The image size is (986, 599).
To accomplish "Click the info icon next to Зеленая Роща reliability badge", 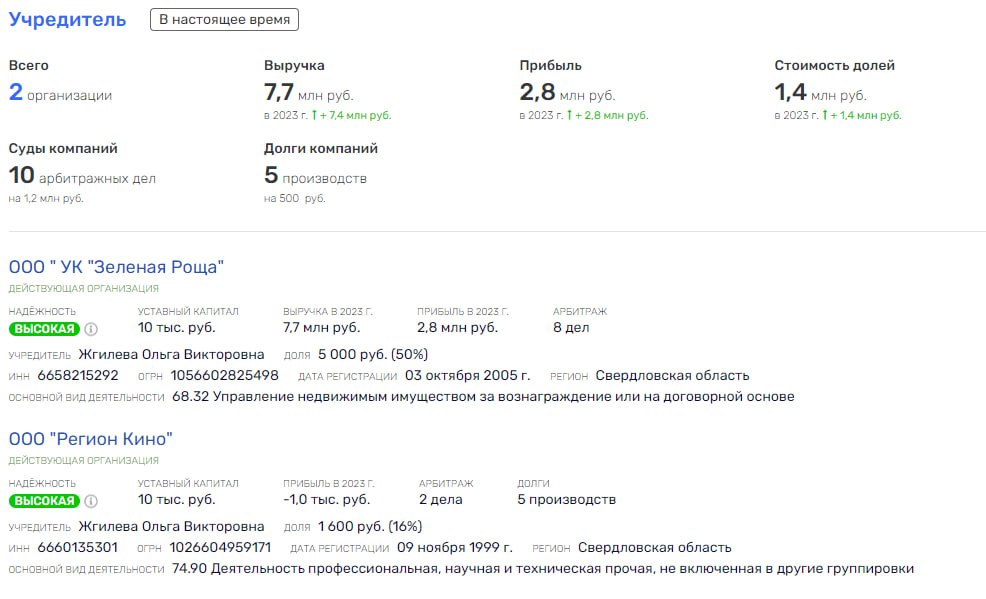I will pyautogui.click(x=91, y=329).
